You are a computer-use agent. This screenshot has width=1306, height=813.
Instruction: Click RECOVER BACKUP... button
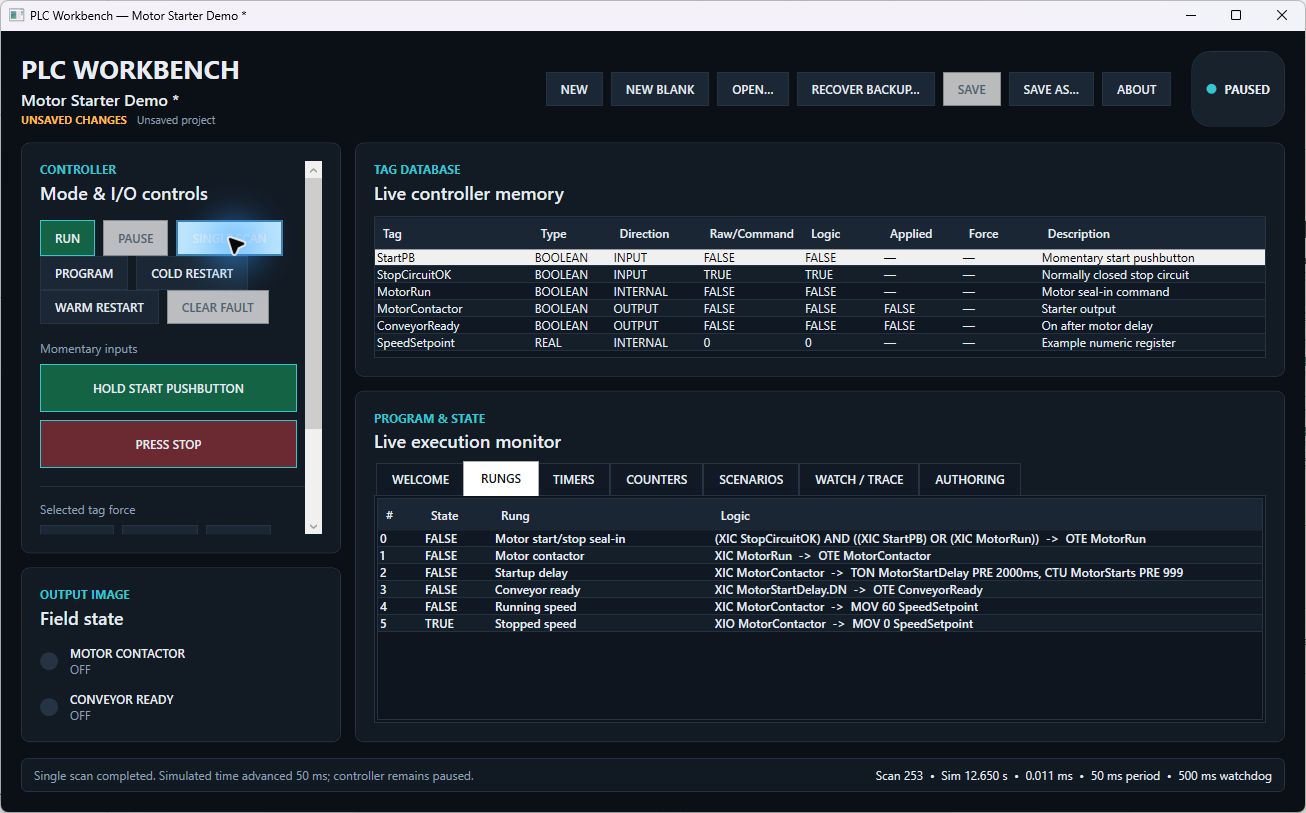(x=866, y=89)
